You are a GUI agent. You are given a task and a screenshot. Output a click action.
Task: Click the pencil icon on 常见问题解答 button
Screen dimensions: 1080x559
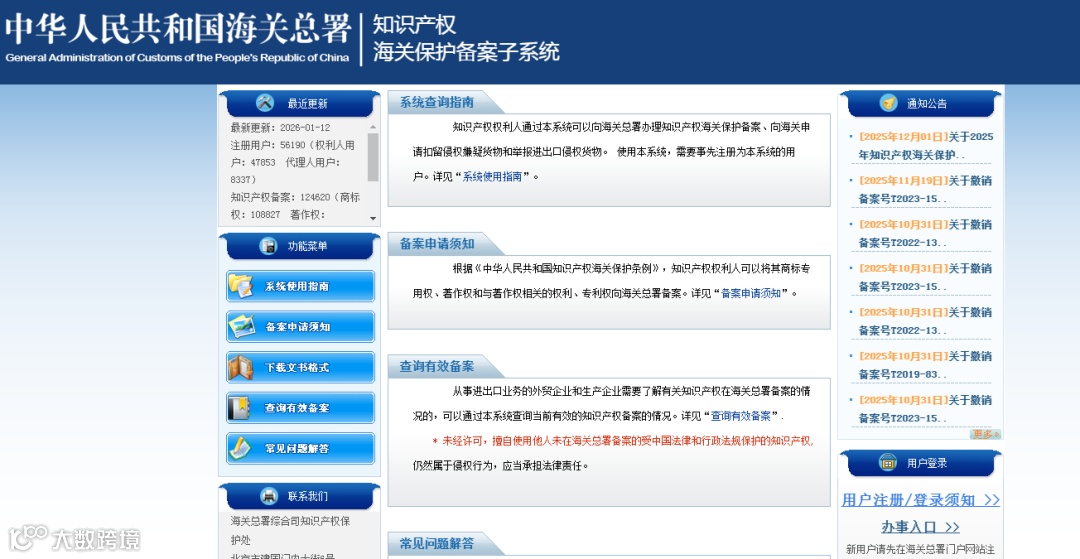(x=241, y=448)
